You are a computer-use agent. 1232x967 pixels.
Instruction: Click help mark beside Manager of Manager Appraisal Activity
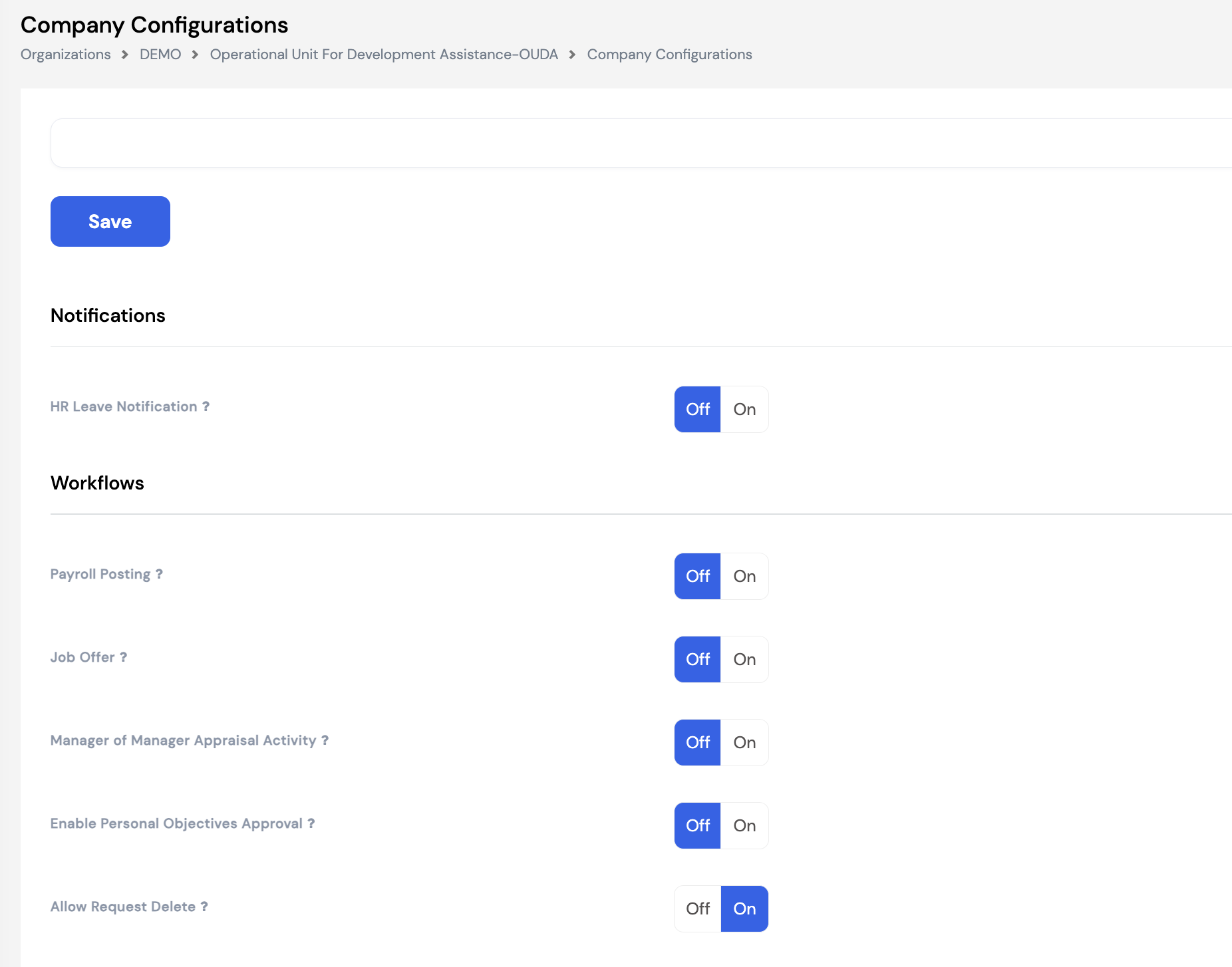(x=325, y=740)
